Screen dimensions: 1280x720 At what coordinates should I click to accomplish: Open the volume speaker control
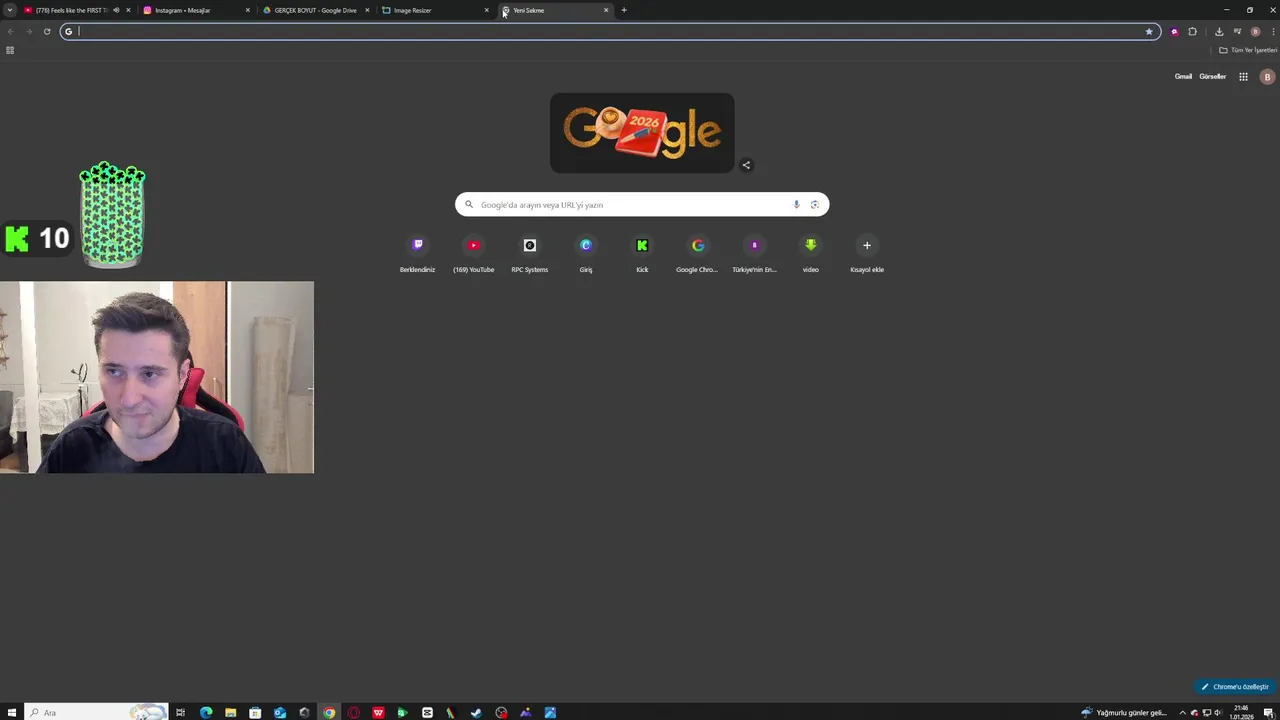coord(1217,713)
